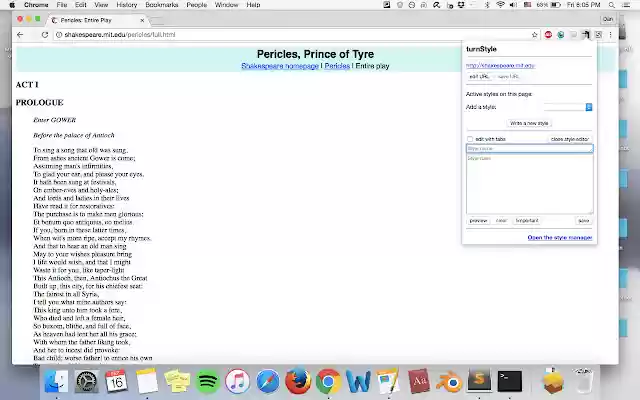Open Notes from the Dock
This screenshot has height=400, width=640.
(x=147, y=381)
